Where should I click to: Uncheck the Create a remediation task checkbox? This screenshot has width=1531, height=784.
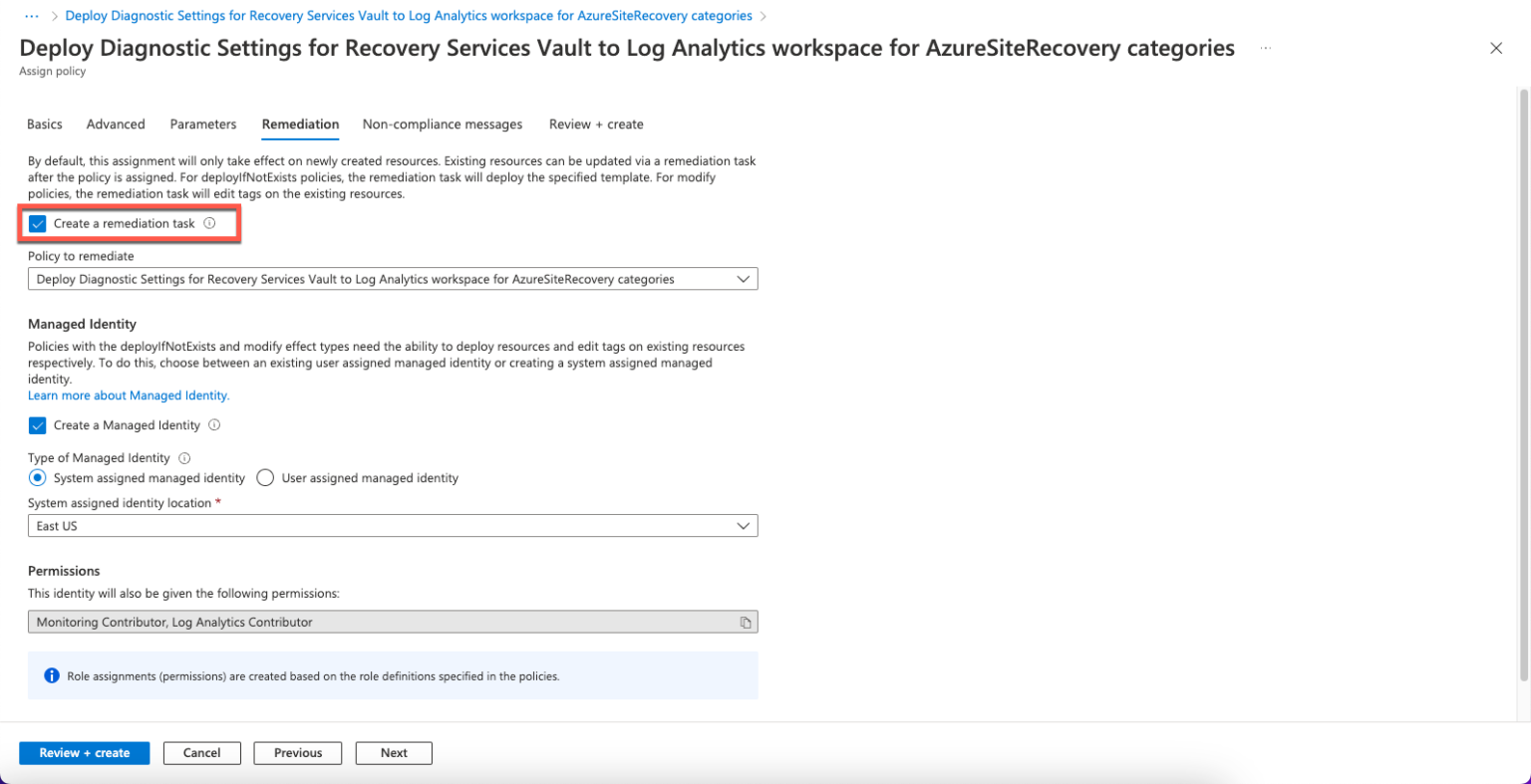tap(37, 223)
